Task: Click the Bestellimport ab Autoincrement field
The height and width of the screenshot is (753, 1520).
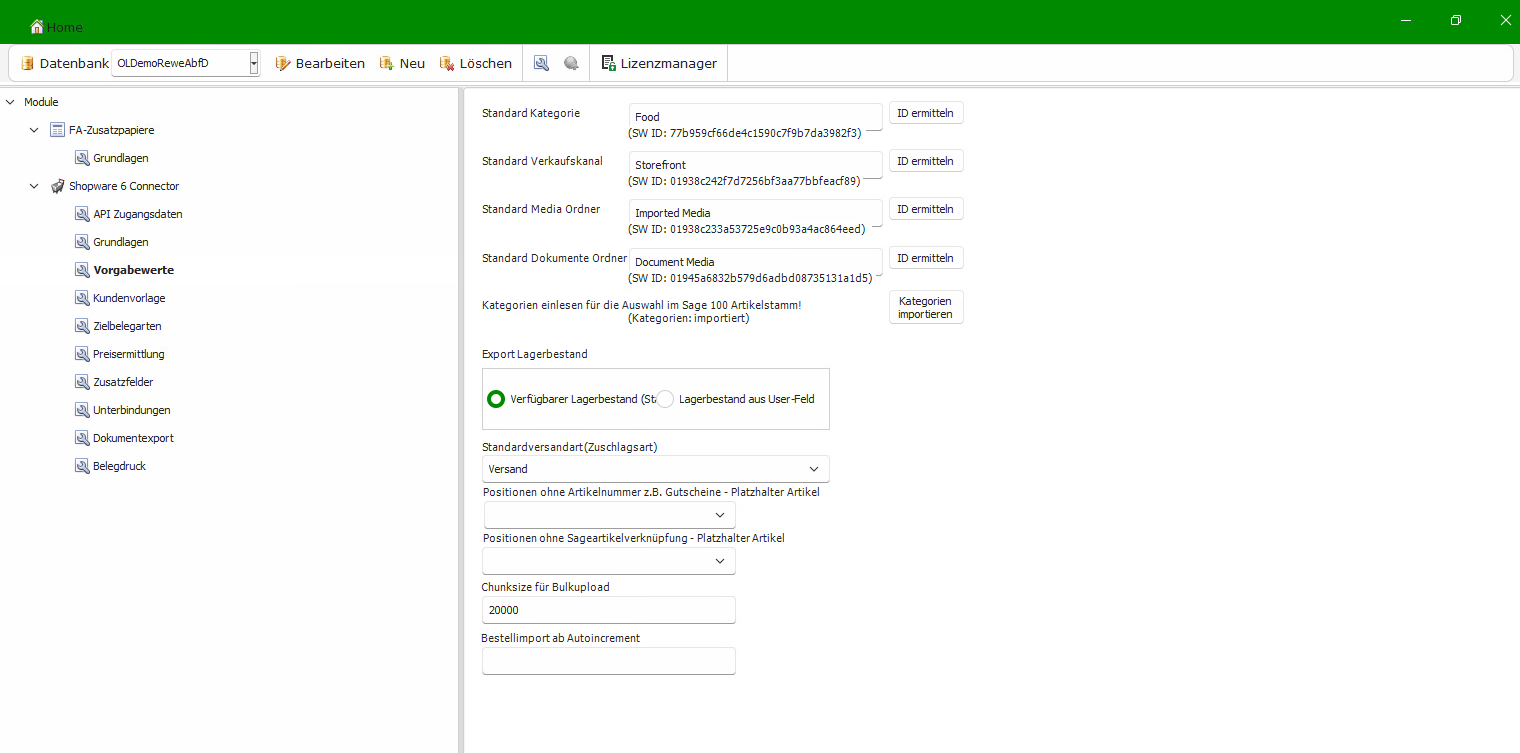Action: pos(608,661)
